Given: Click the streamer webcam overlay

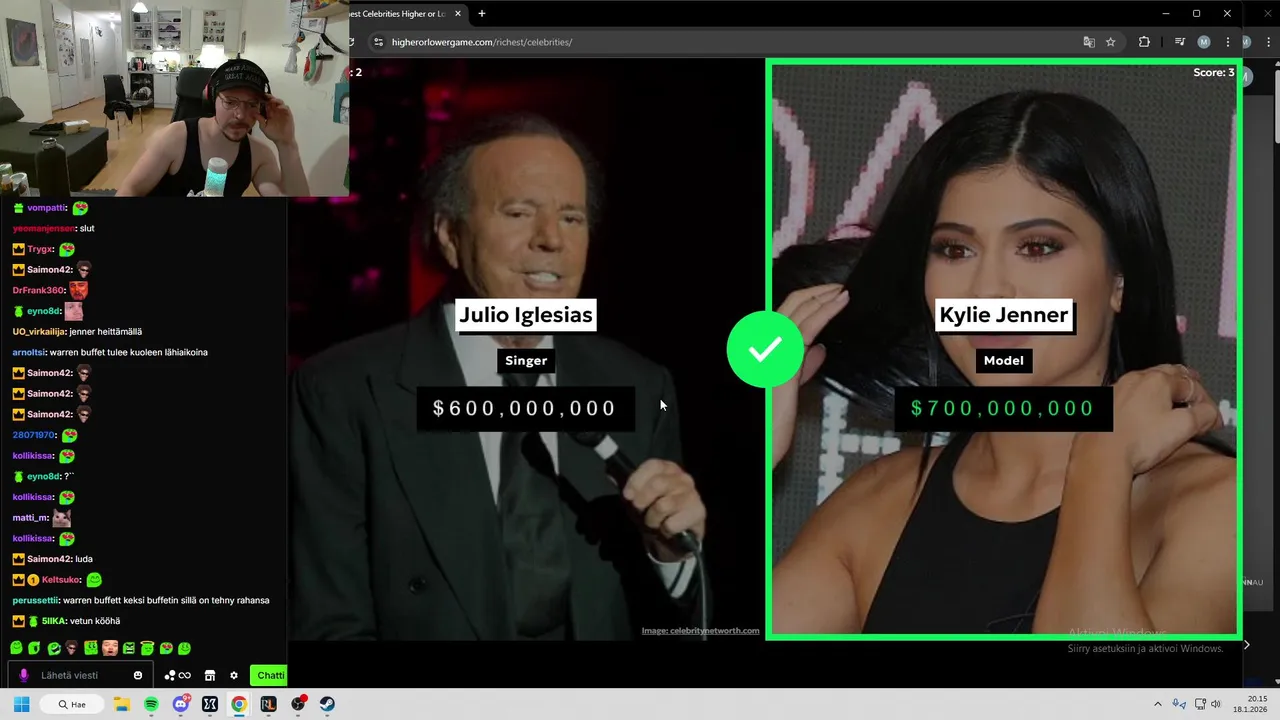Looking at the screenshot, I should click(175, 98).
